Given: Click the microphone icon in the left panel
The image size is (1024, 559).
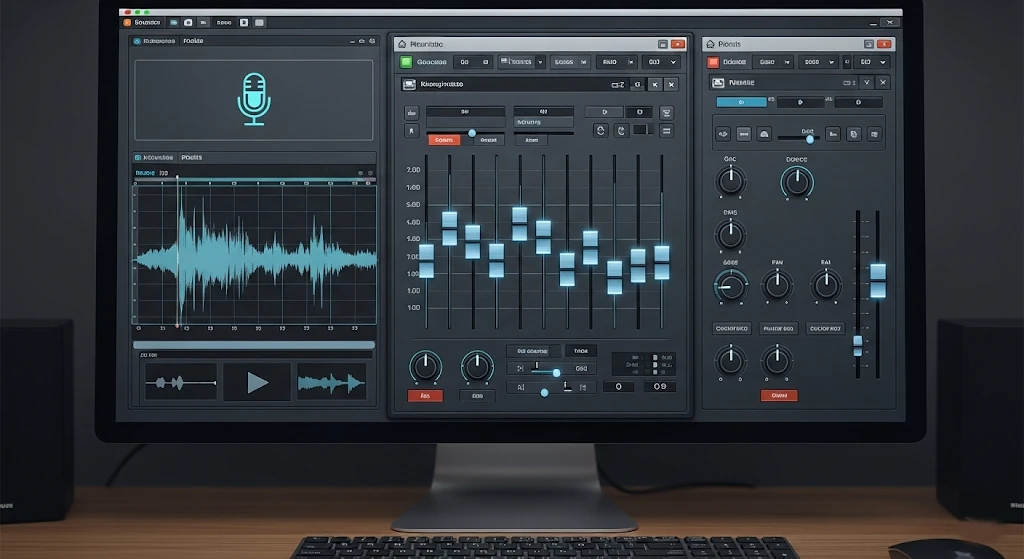Looking at the screenshot, I should [253, 99].
